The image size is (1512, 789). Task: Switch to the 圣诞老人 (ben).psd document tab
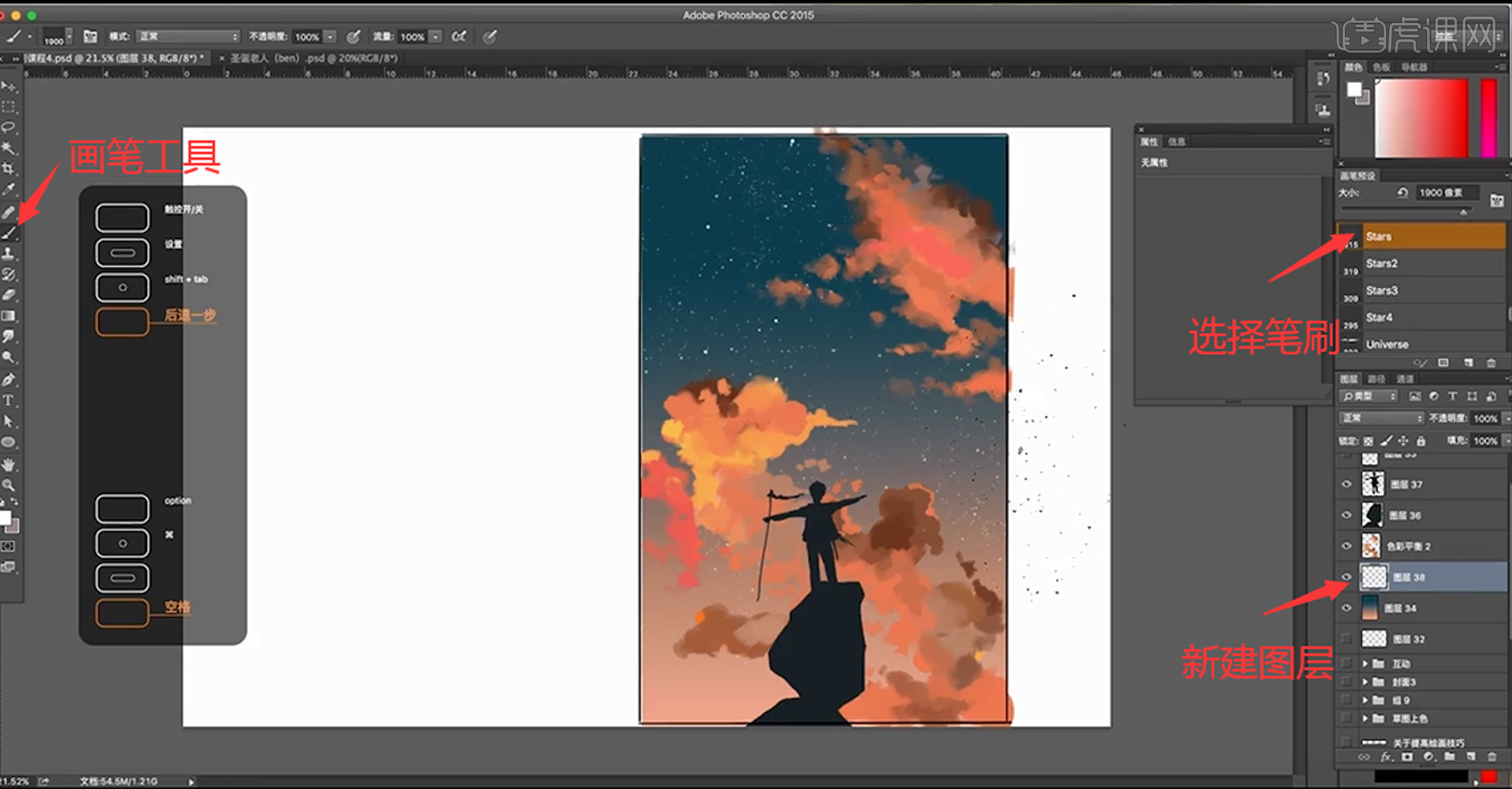coord(313,58)
